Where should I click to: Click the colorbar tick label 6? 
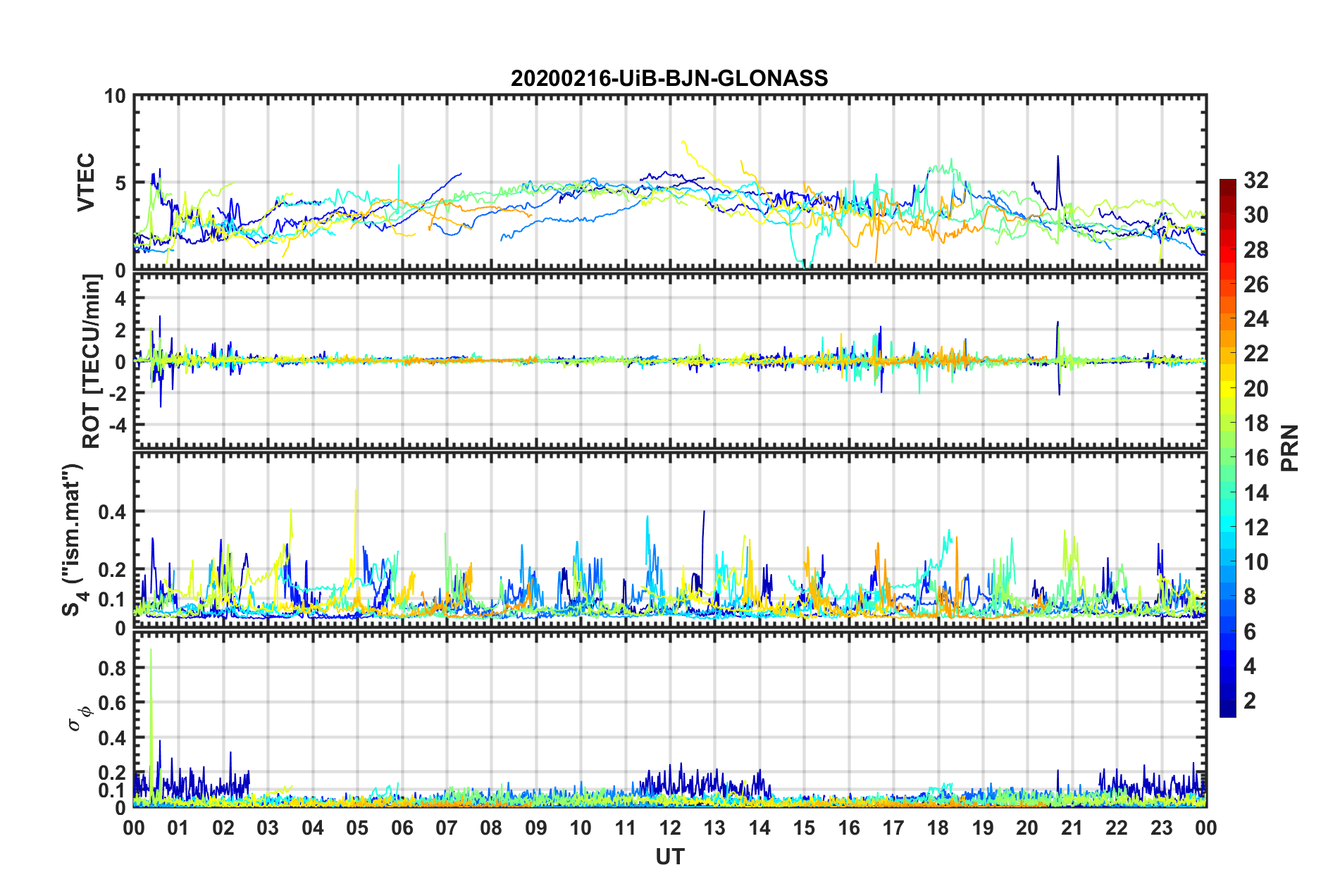(x=1250, y=632)
